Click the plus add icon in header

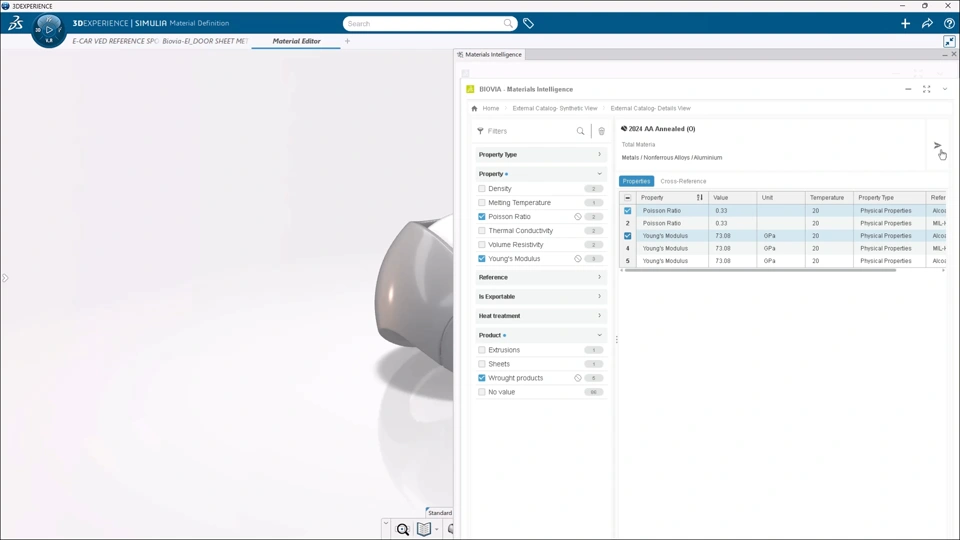(906, 23)
